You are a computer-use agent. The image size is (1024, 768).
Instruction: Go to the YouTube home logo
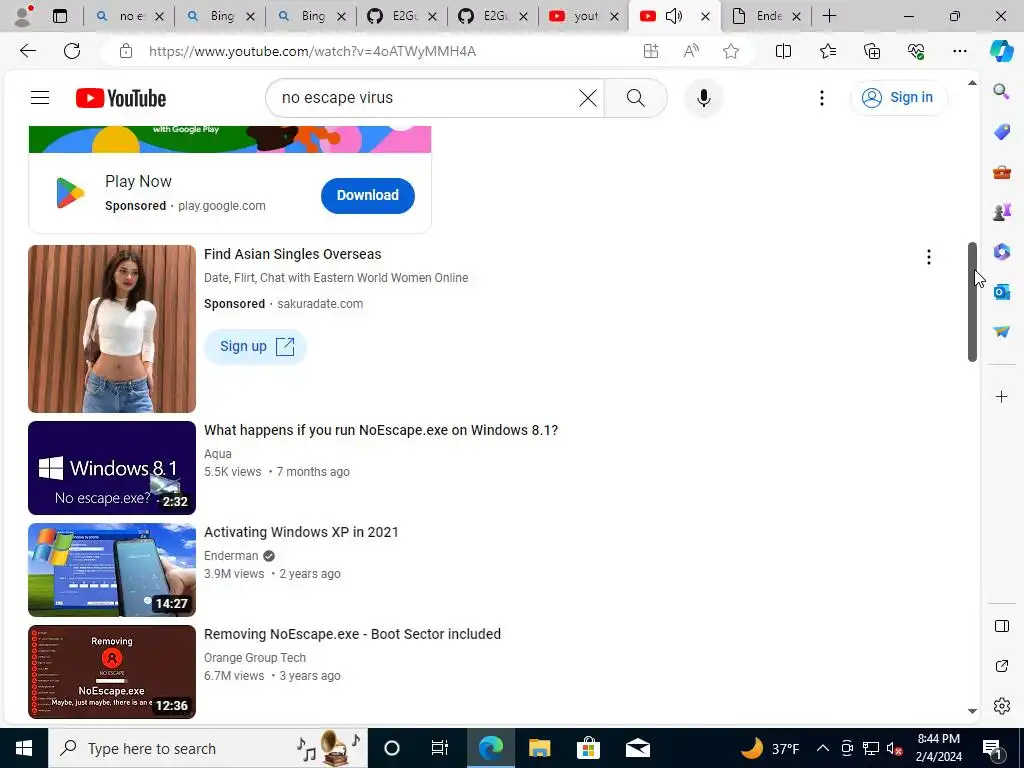click(121, 98)
